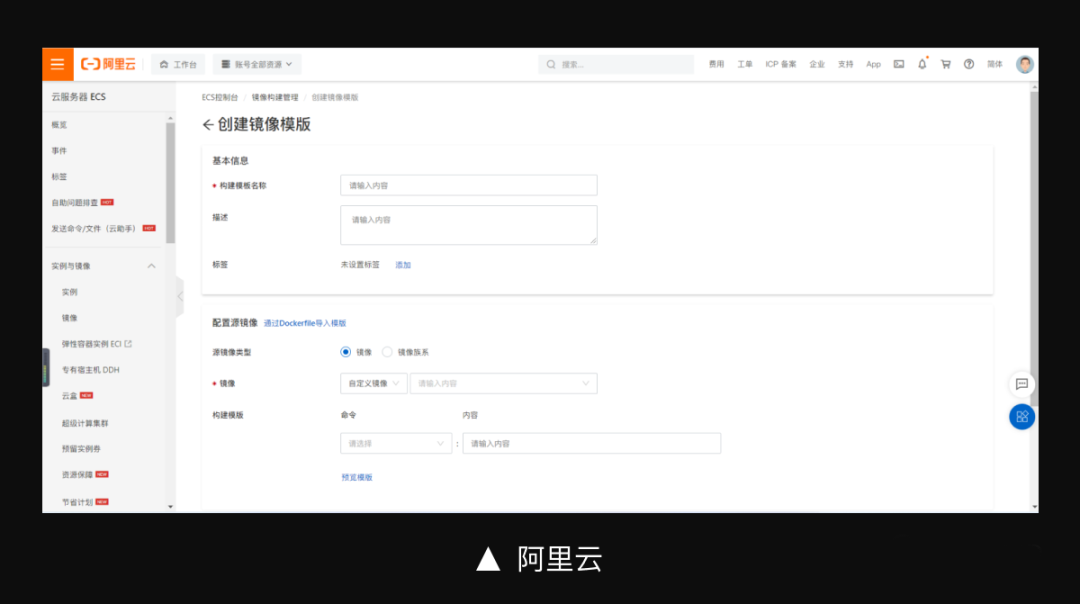Click the 云服务器 ECS sidebar title
The height and width of the screenshot is (604, 1080).
pos(79,96)
